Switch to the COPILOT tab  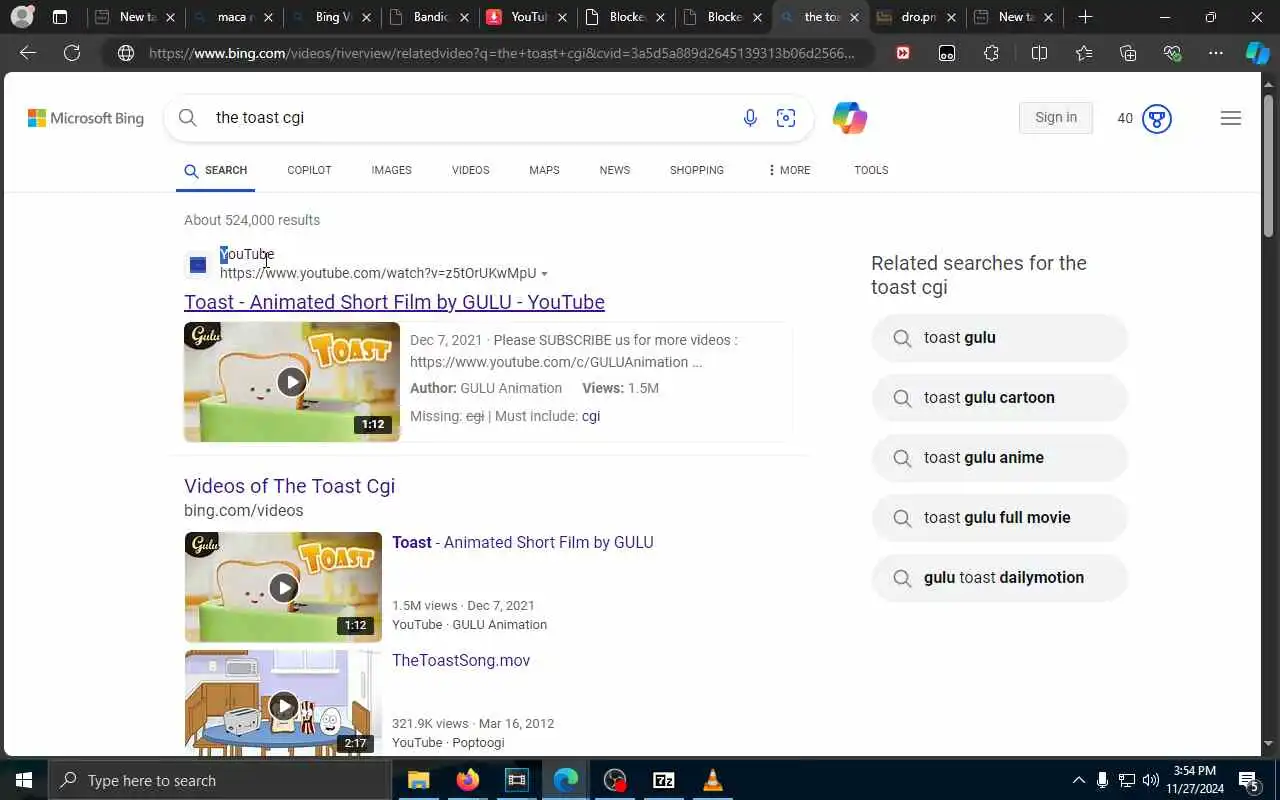pos(309,170)
